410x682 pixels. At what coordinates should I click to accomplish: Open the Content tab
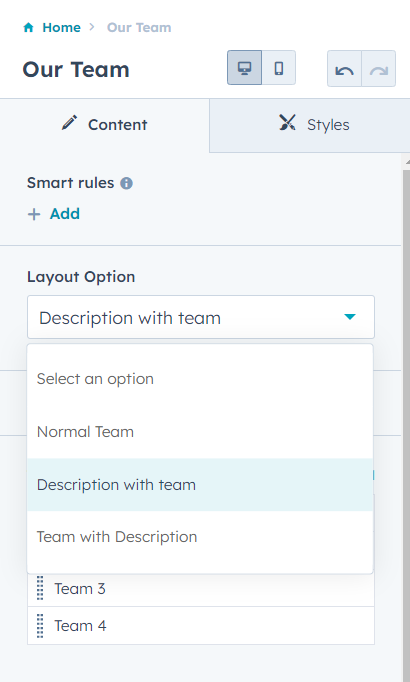104,125
